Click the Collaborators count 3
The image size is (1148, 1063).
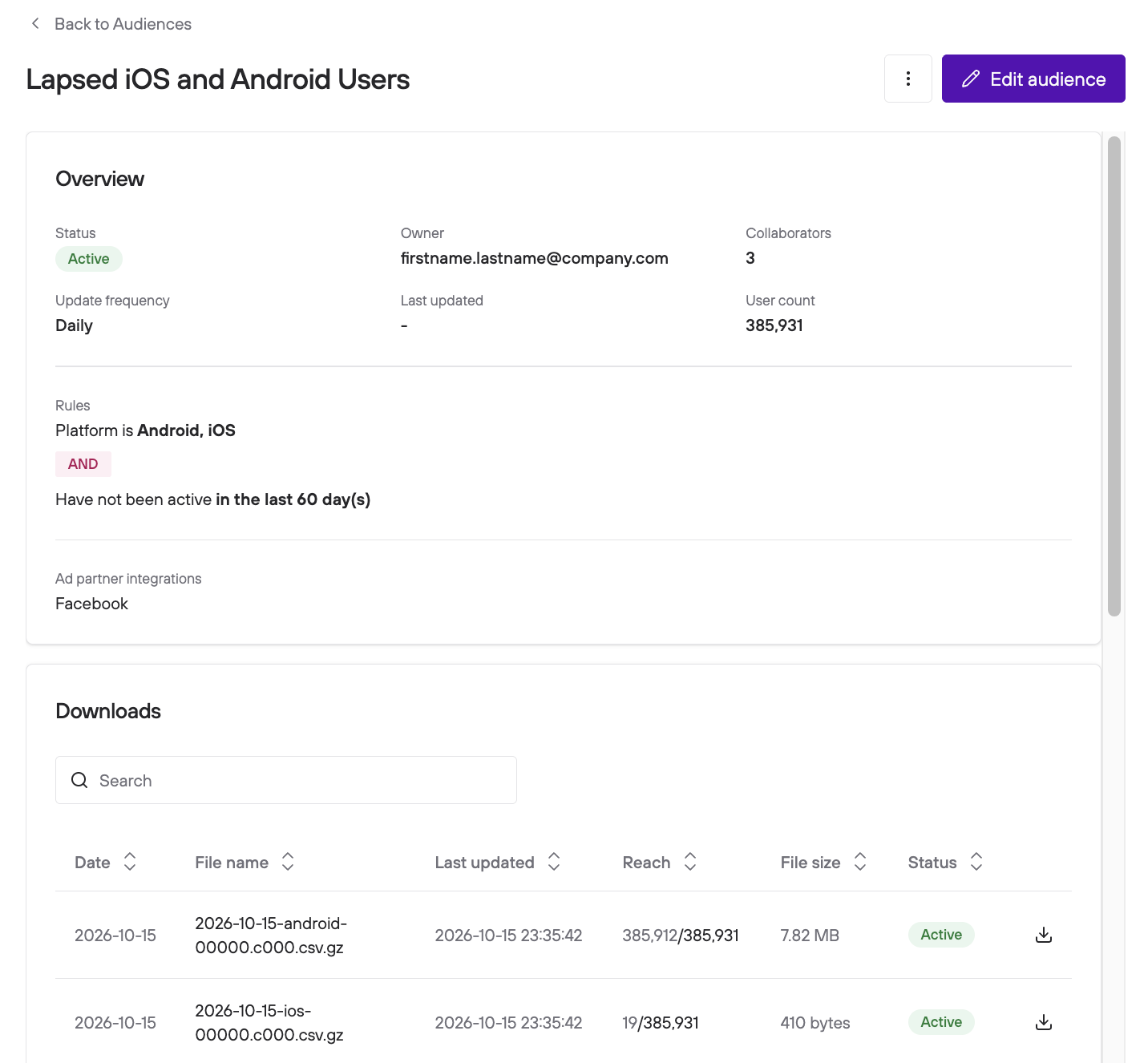[x=750, y=258]
